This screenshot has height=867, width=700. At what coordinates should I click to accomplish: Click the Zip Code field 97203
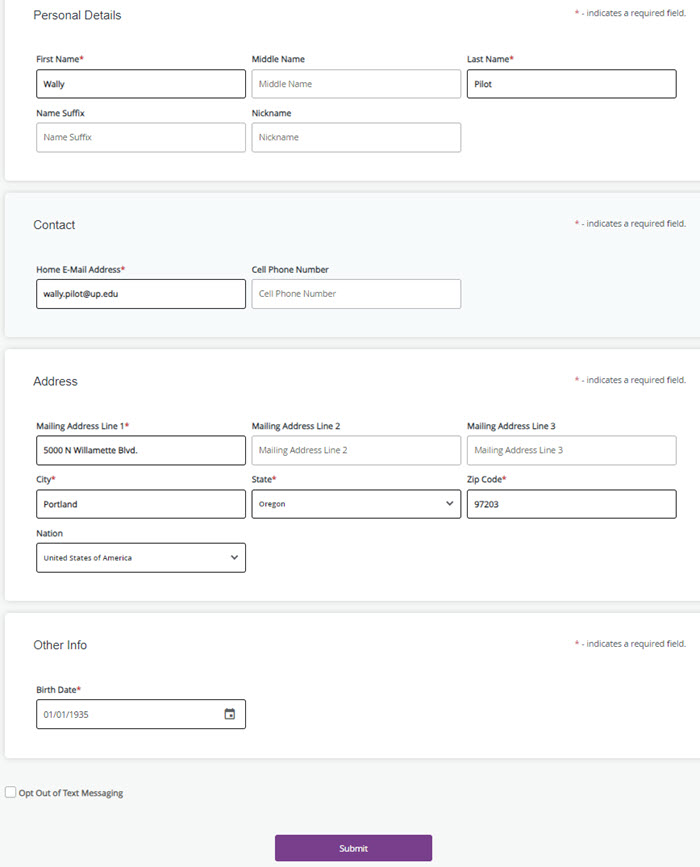pos(571,504)
